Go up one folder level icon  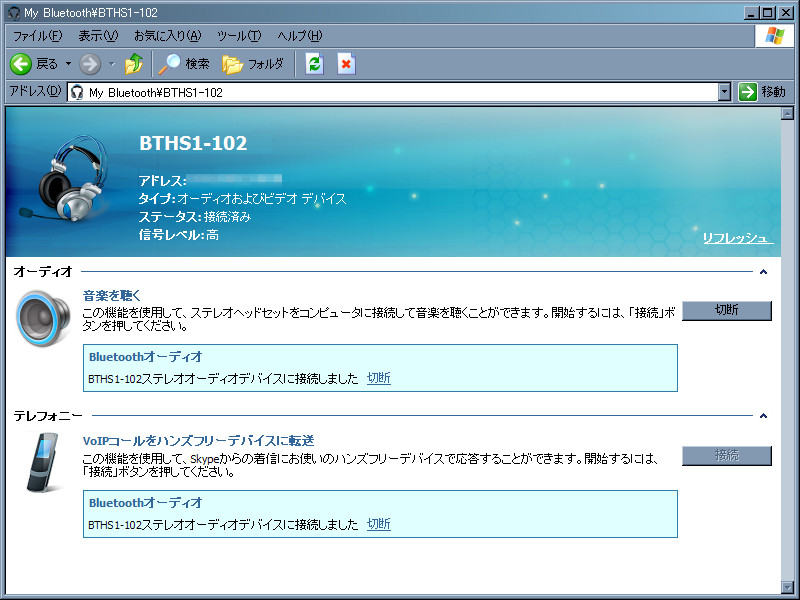click(x=134, y=64)
